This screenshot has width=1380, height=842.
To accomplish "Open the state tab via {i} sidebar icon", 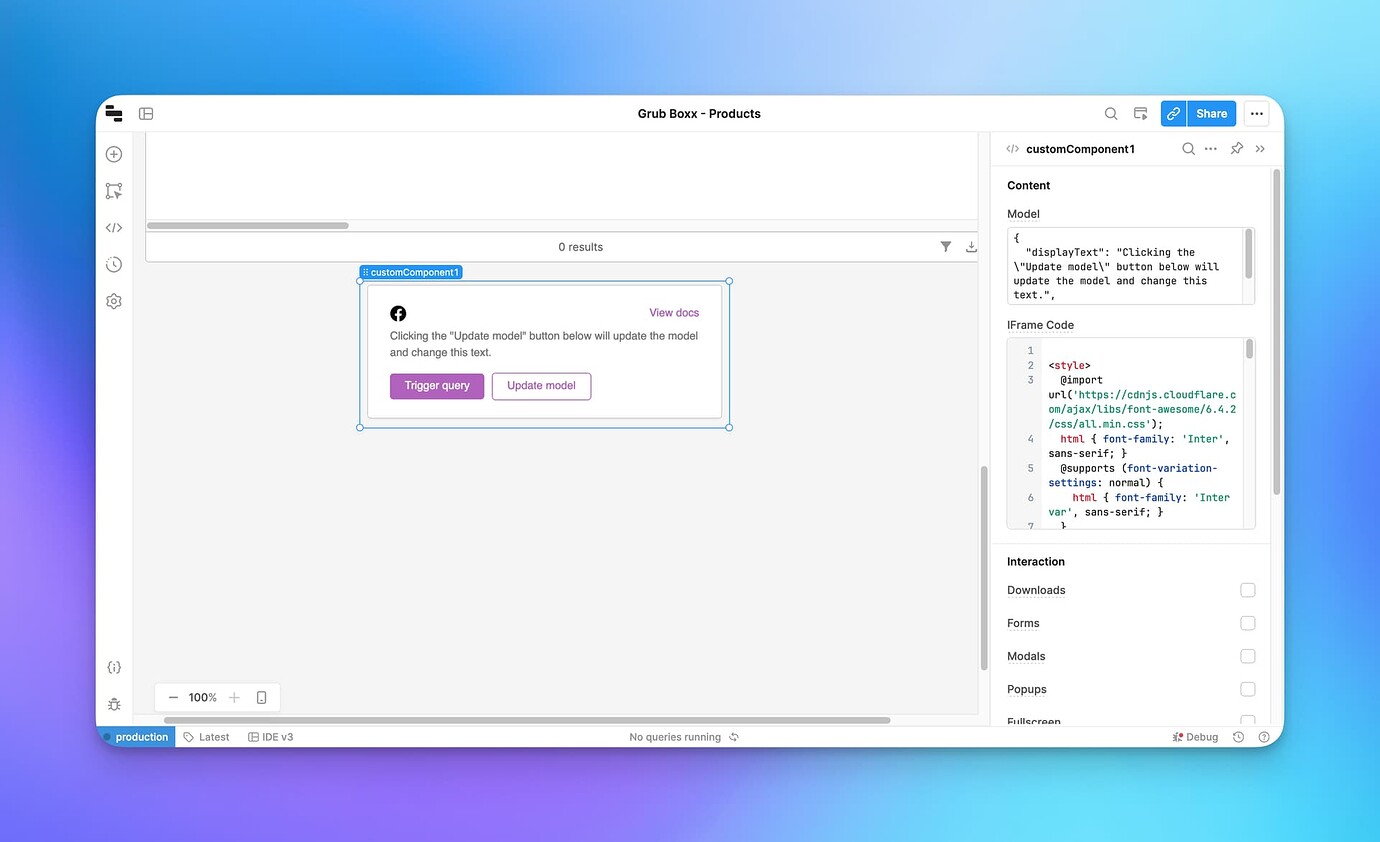I will point(113,666).
